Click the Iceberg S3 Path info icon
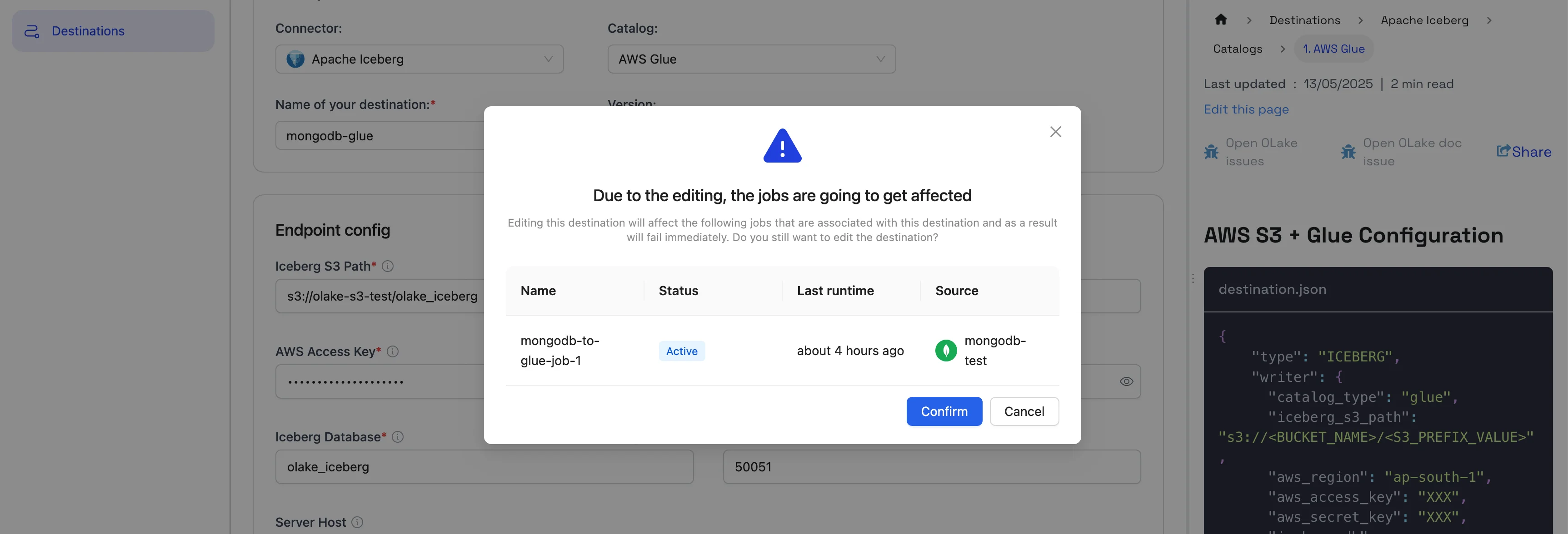1568x534 pixels. pyautogui.click(x=388, y=267)
